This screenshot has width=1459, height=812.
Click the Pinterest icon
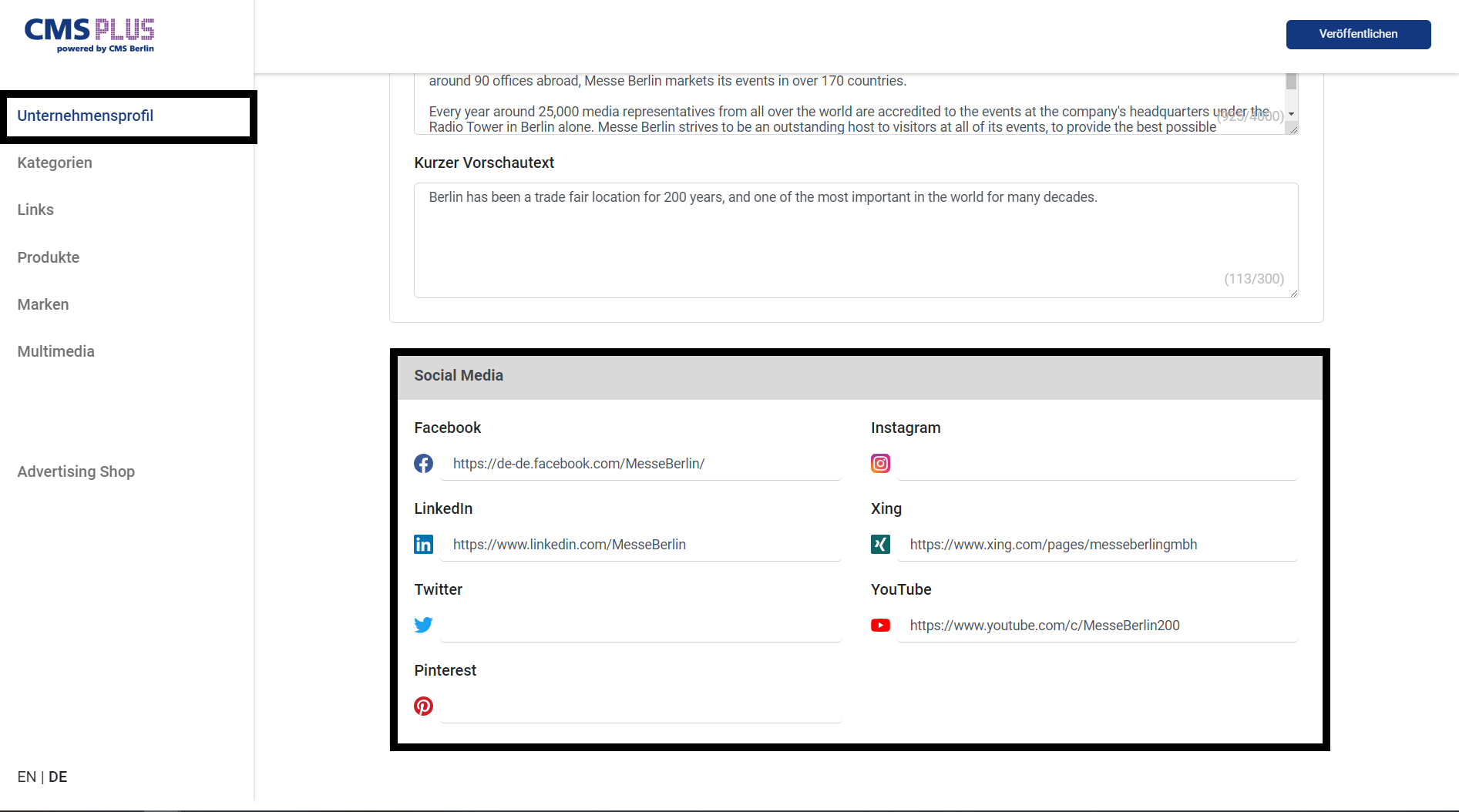pos(423,706)
